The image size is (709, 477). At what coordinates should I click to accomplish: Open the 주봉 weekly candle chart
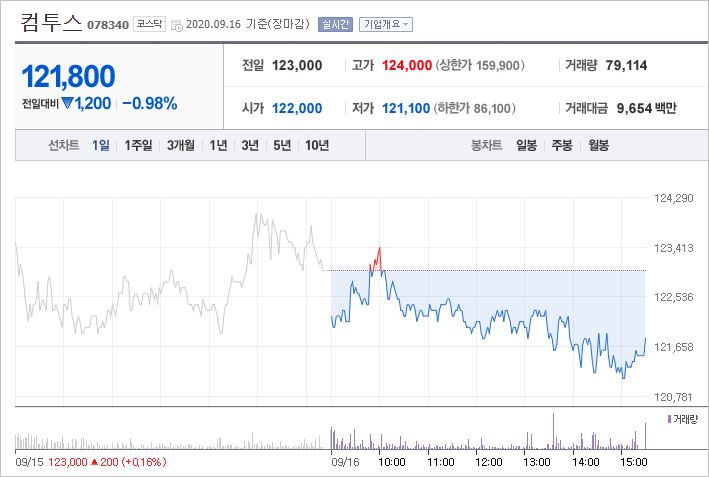(562, 145)
